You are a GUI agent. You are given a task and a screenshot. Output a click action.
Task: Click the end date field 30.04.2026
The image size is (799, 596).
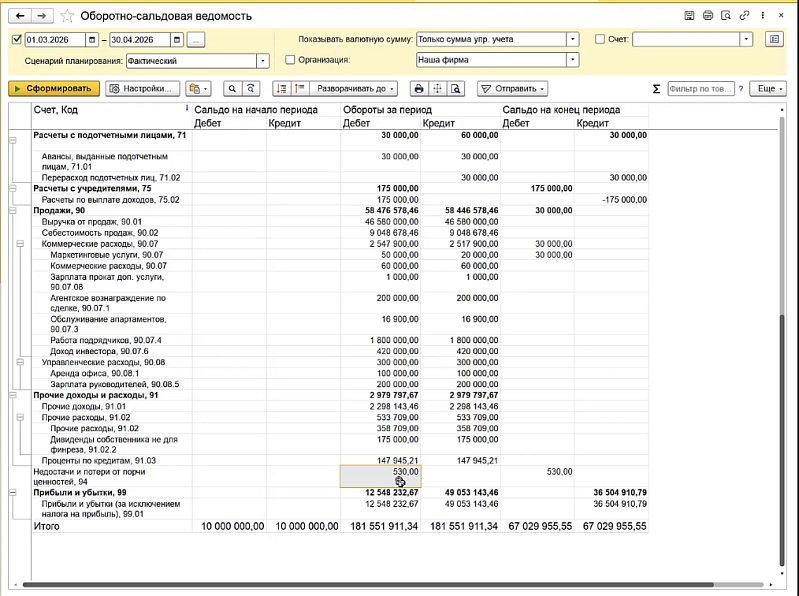[140, 39]
